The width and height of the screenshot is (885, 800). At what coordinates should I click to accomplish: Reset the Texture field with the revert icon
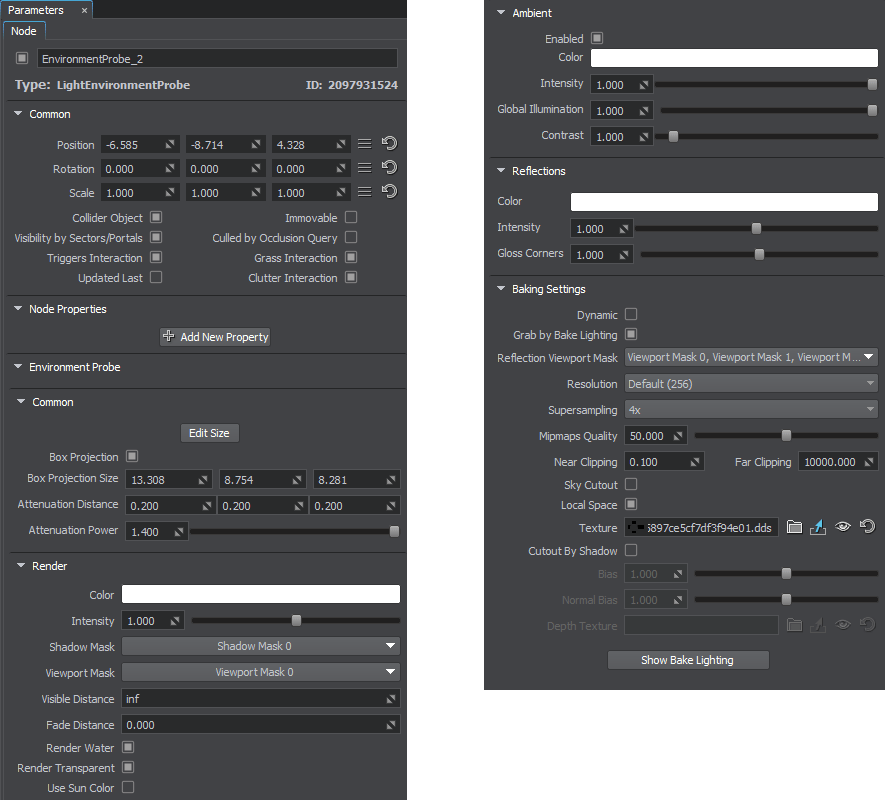(x=867, y=527)
